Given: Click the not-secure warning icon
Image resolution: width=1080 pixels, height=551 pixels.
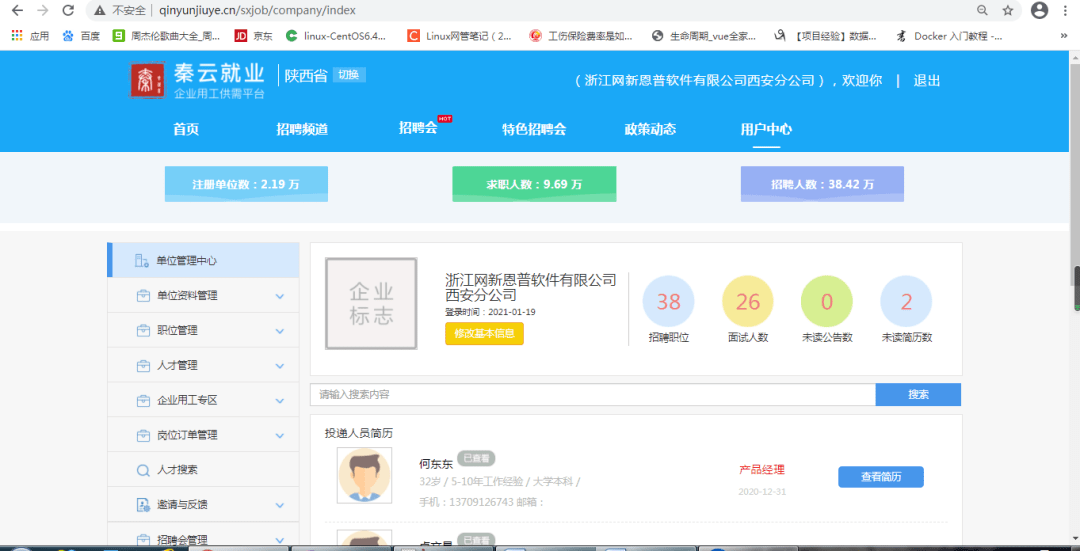Looking at the screenshot, I should click(100, 10).
